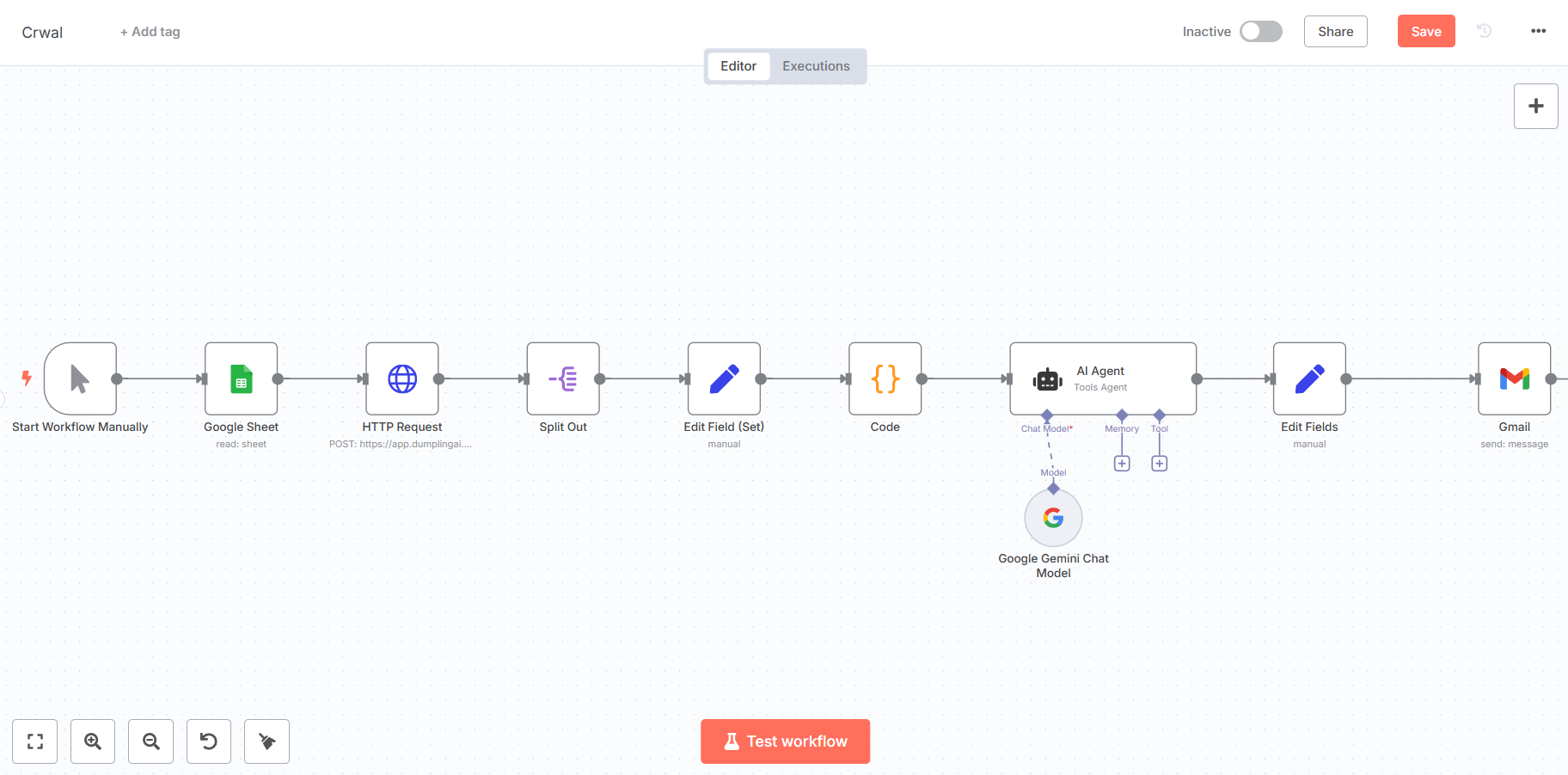Open the workflow options ellipsis menu
The image size is (1568, 775).
coord(1539,31)
